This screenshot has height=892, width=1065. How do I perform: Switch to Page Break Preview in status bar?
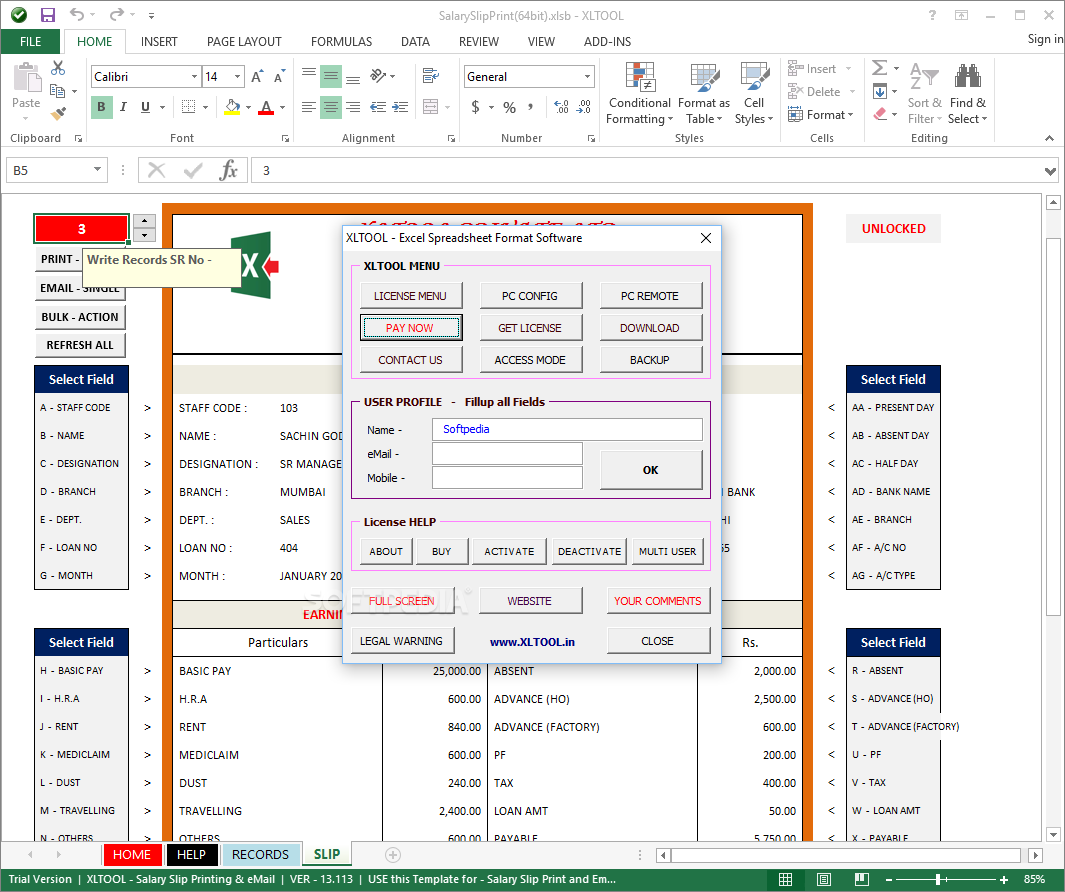pyautogui.click(x=862, y=879)
